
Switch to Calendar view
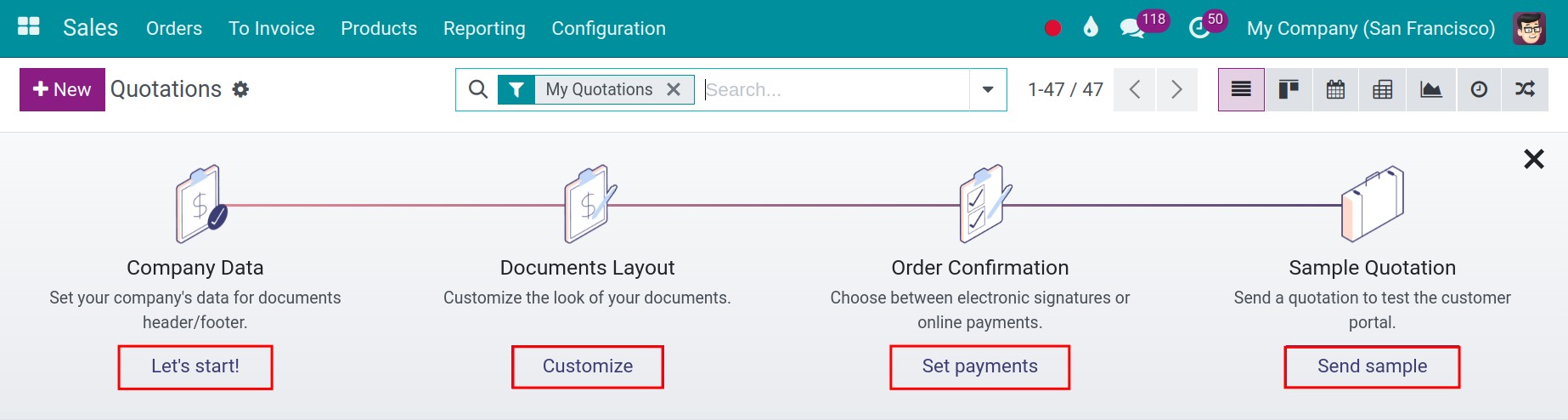point(1335,89)
